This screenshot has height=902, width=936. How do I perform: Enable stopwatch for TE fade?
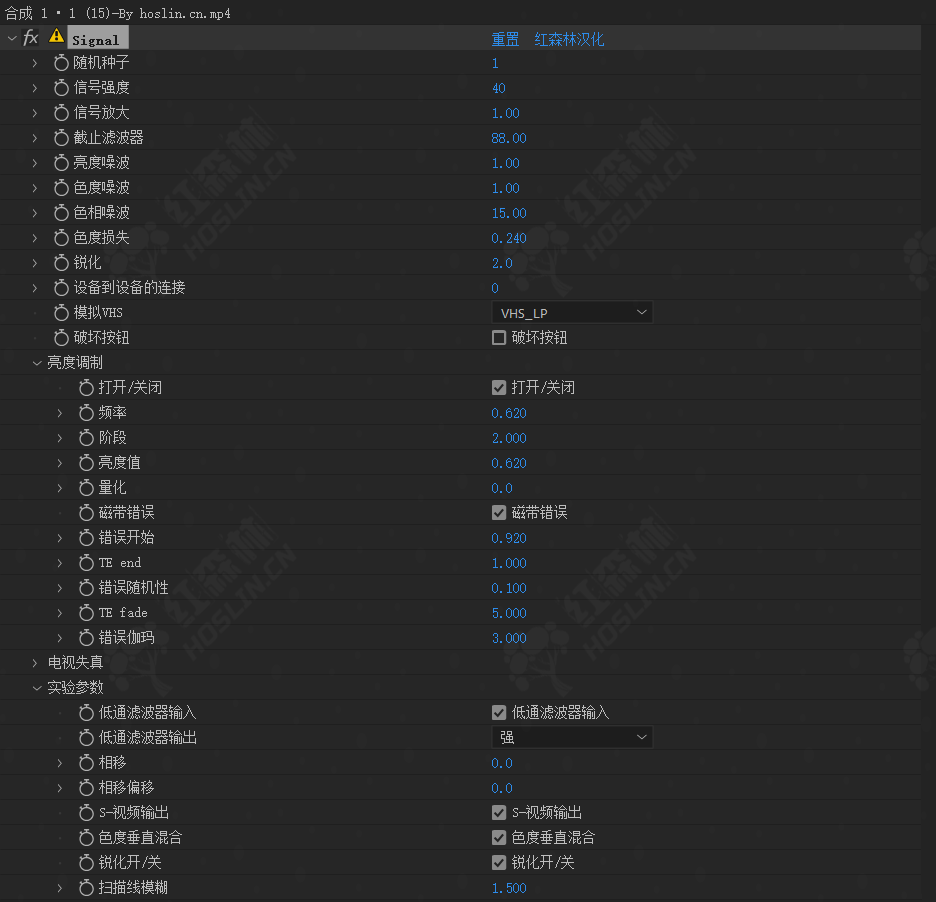[x=86, y=613]
